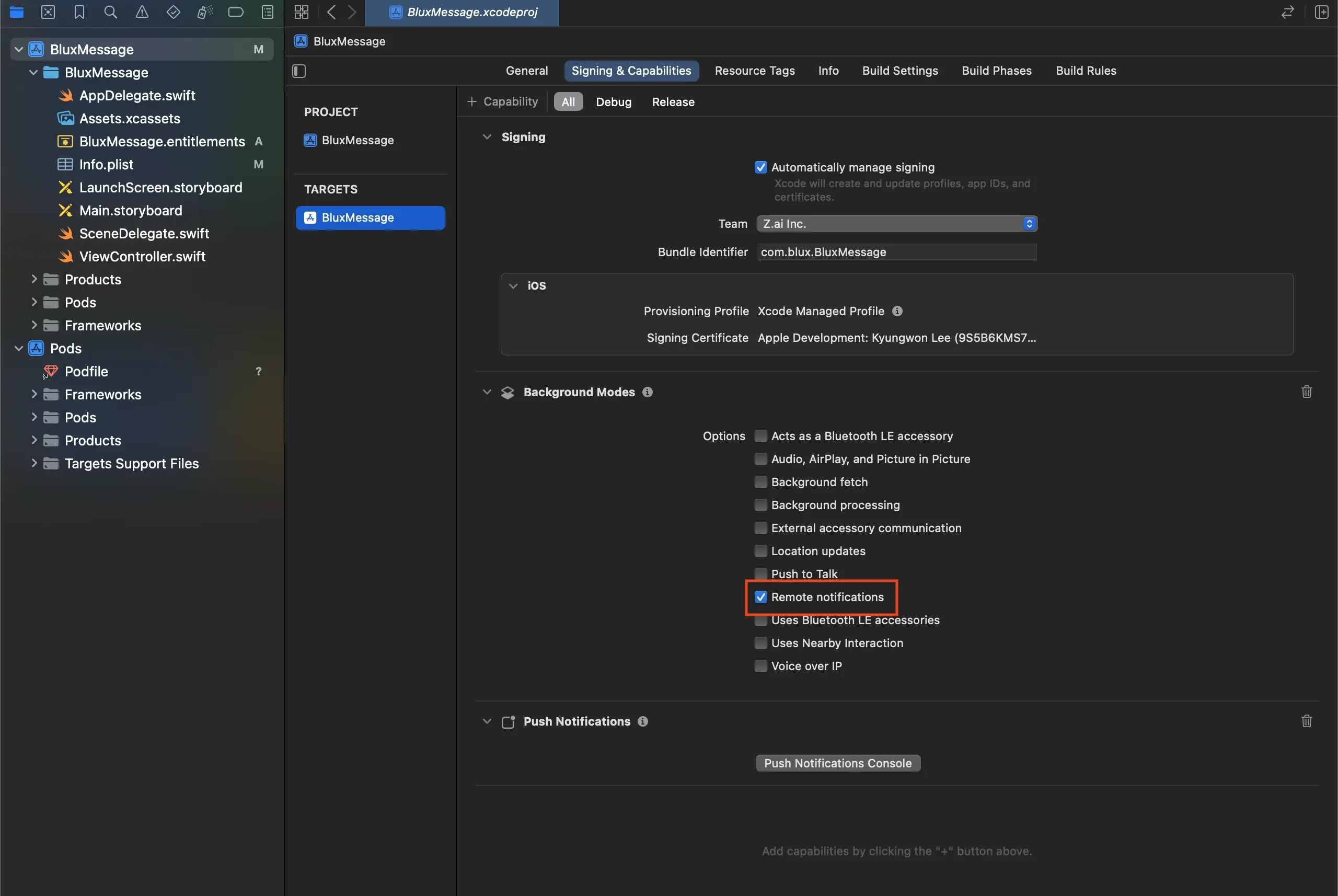
Task: Open Main.storyboard file
Action: (131, 210)
